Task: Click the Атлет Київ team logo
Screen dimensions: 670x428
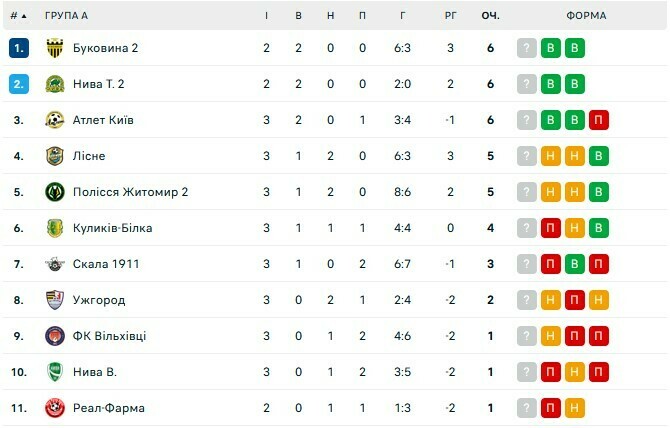Action: (54, 120)
